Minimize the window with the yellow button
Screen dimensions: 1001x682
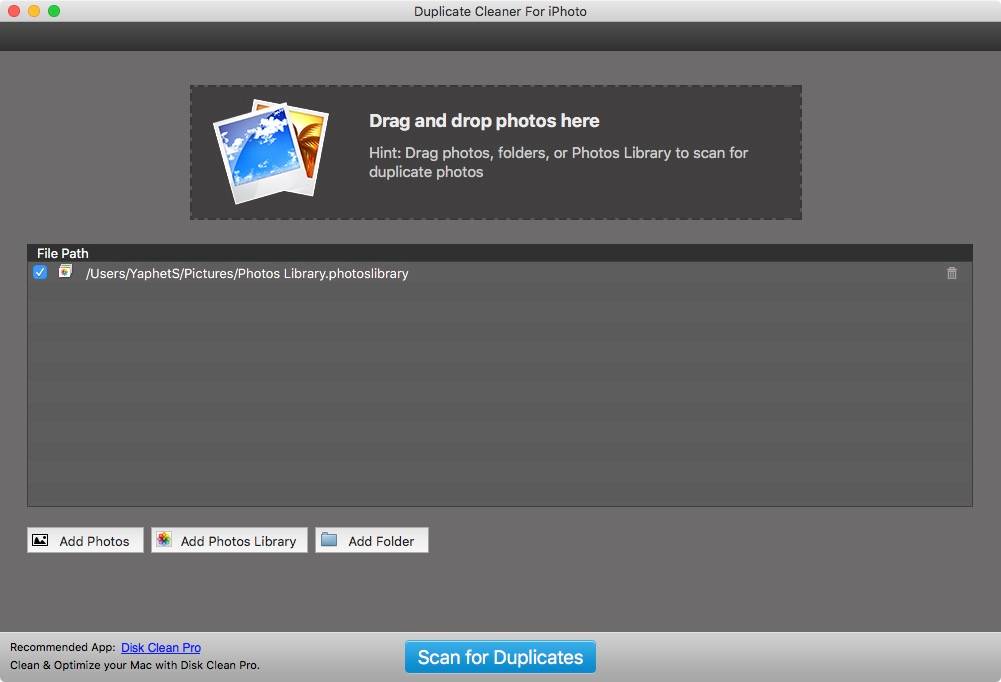coord(34,11)
